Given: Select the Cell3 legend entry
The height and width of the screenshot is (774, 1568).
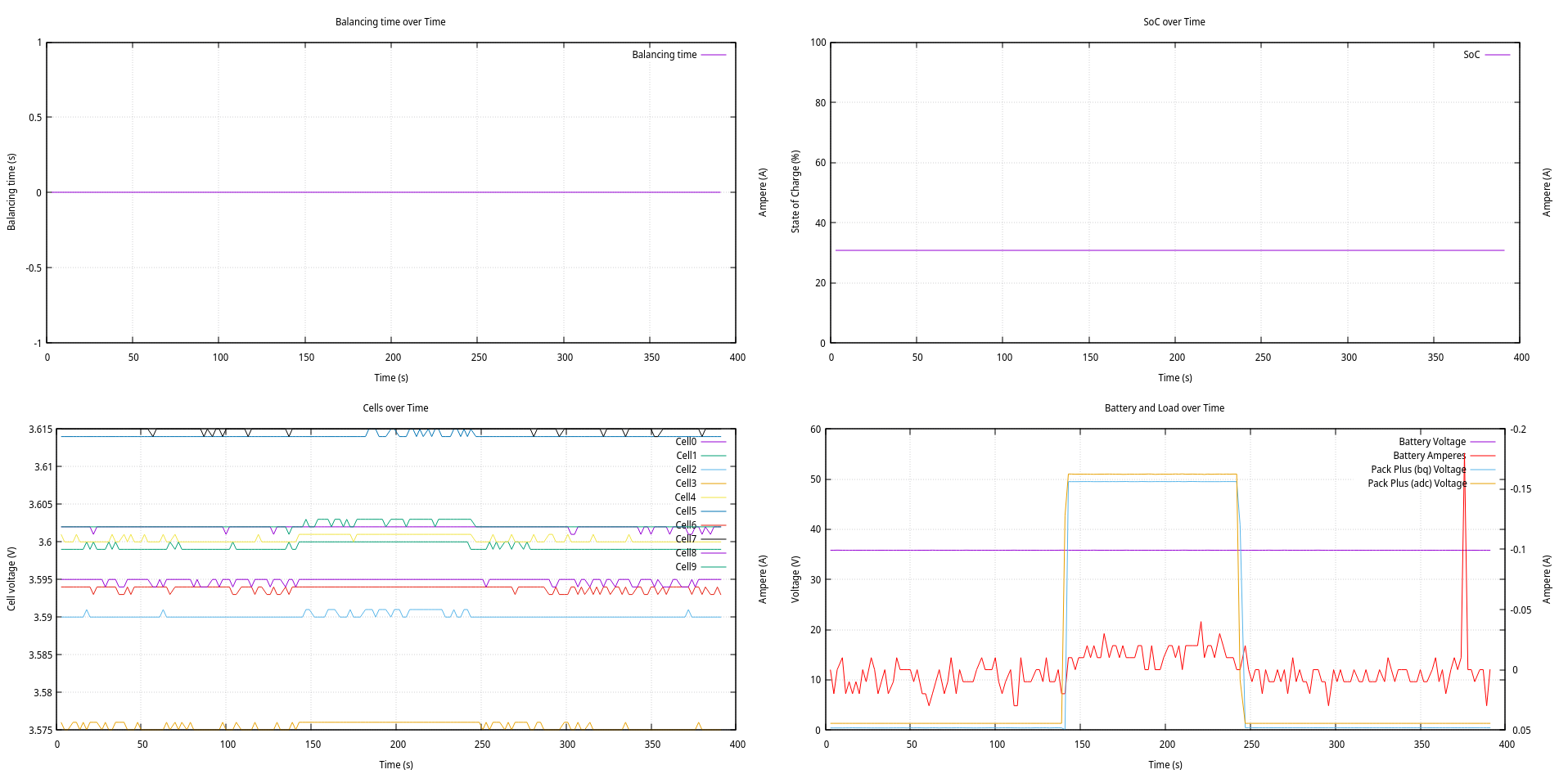Looking at the screenshot, I should (x=686, y=484).
